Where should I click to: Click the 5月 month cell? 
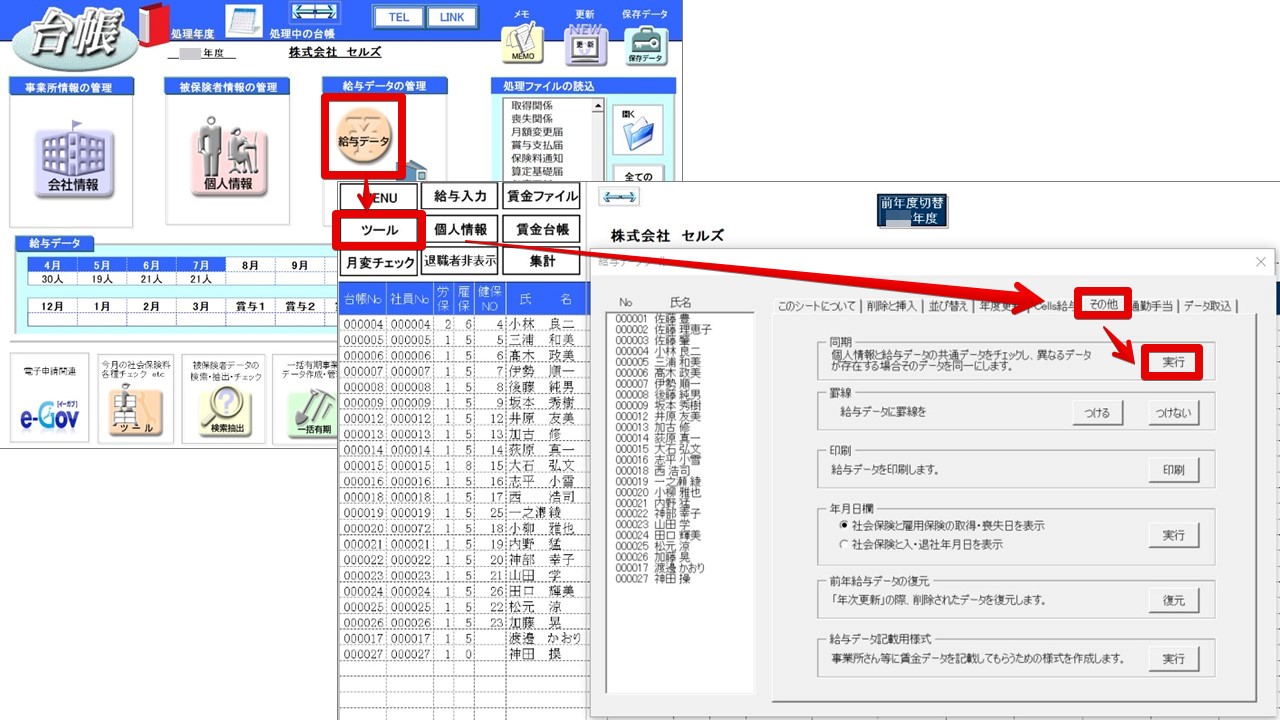pyautogui.click(x=102, y=266)
